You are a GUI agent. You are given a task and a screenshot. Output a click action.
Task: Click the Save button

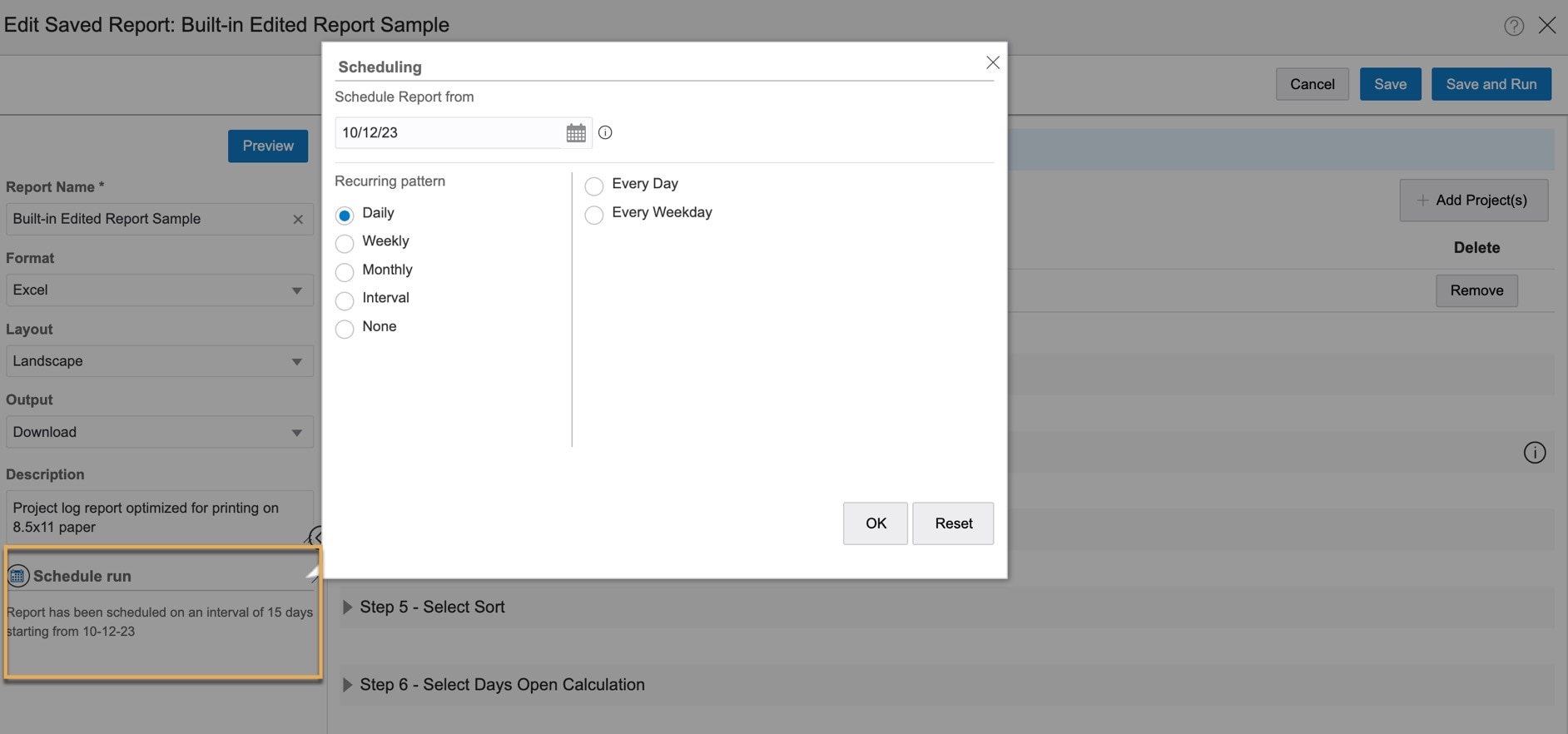(1391, 84)
